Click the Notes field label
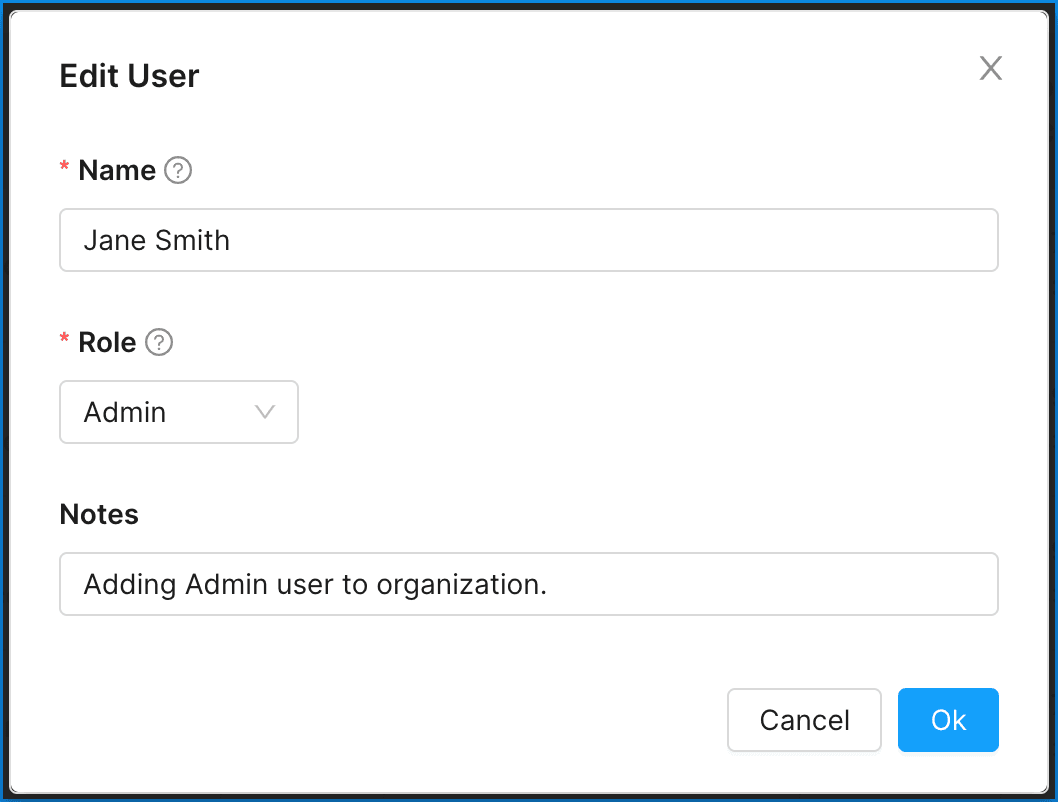The width and height of the screenshot is (1058, 802). (99, 515)
